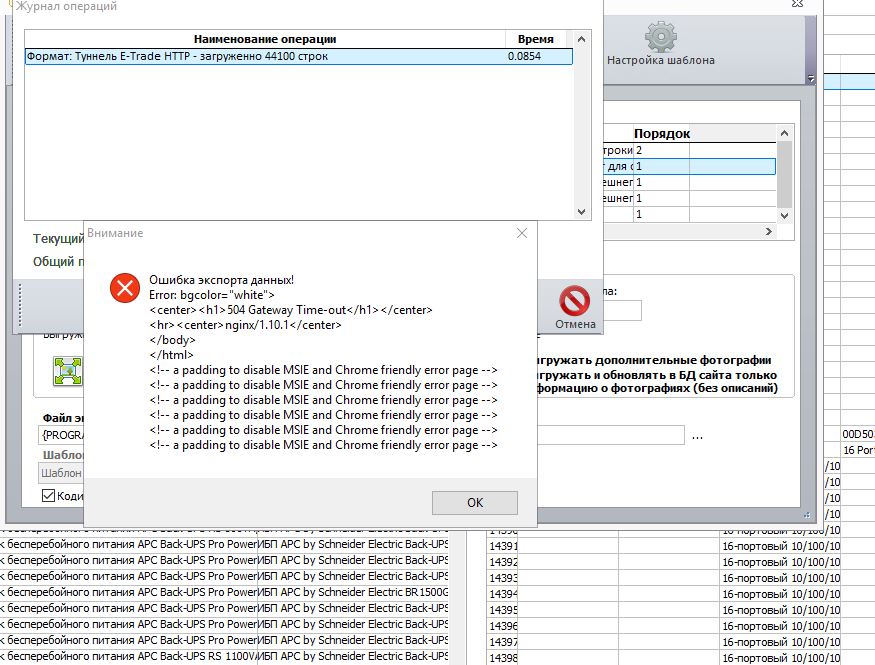Click the 00D50 cell in the background grid

[x=858, y=434]
